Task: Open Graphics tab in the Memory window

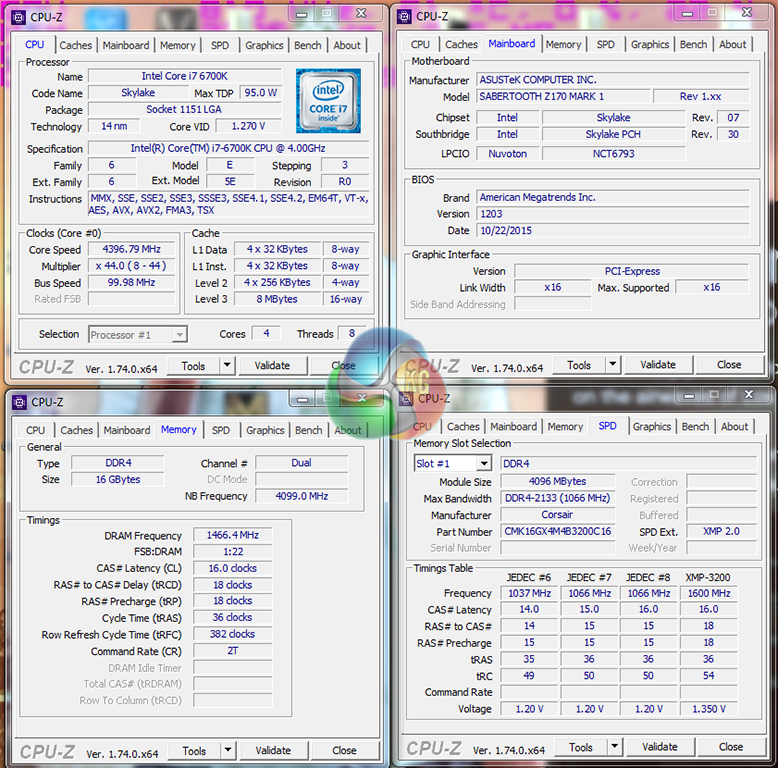Action: pyautogui.click(x=265, y=430)
